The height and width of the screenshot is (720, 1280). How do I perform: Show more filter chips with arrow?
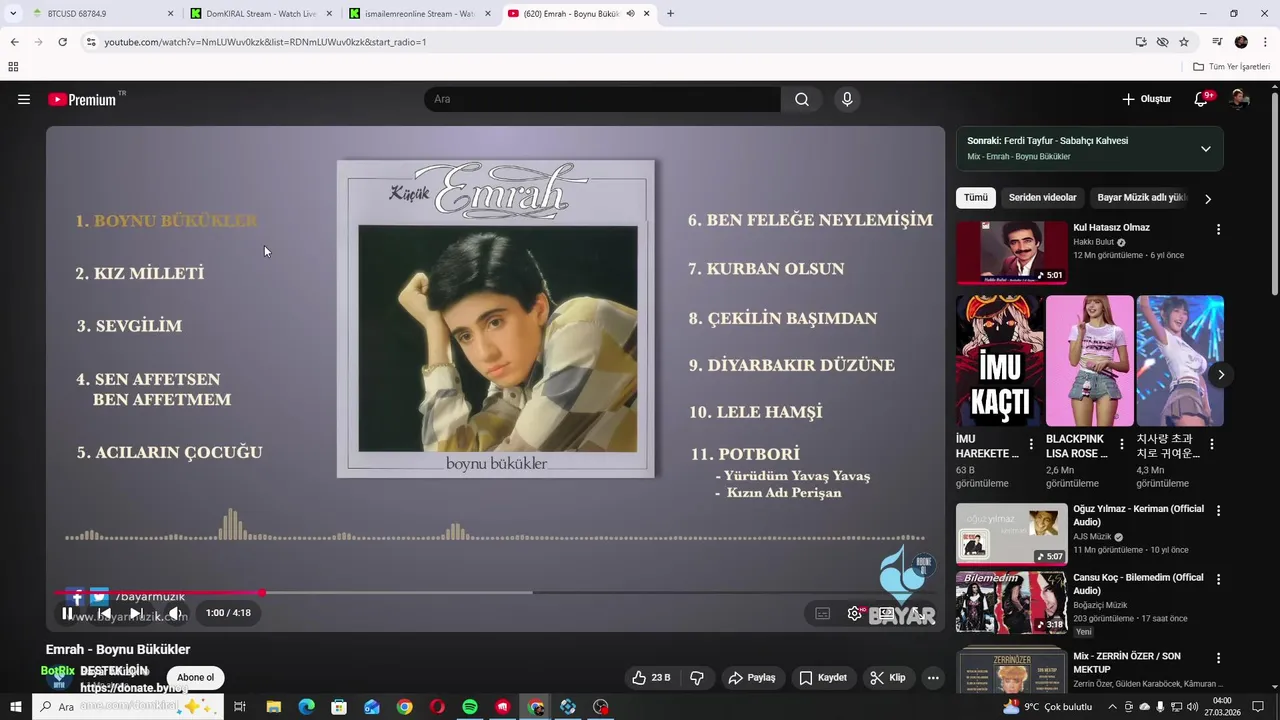click(x=1208, y=199)
